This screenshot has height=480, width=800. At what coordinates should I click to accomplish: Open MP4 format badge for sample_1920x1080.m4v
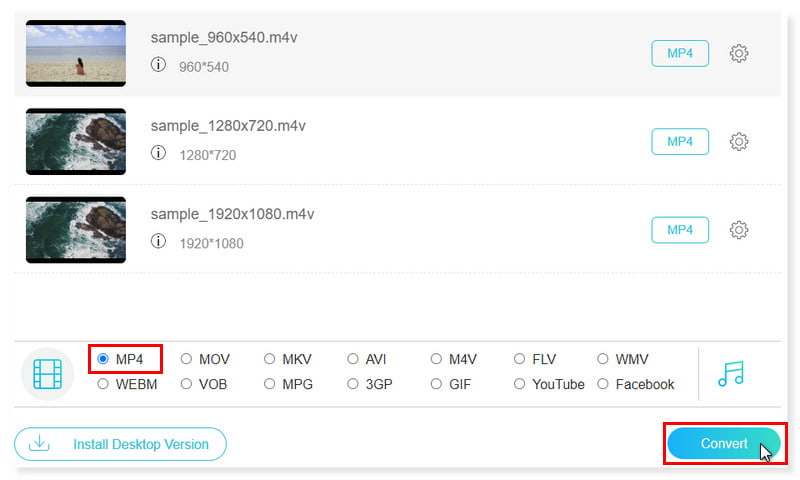click(680, 230)
